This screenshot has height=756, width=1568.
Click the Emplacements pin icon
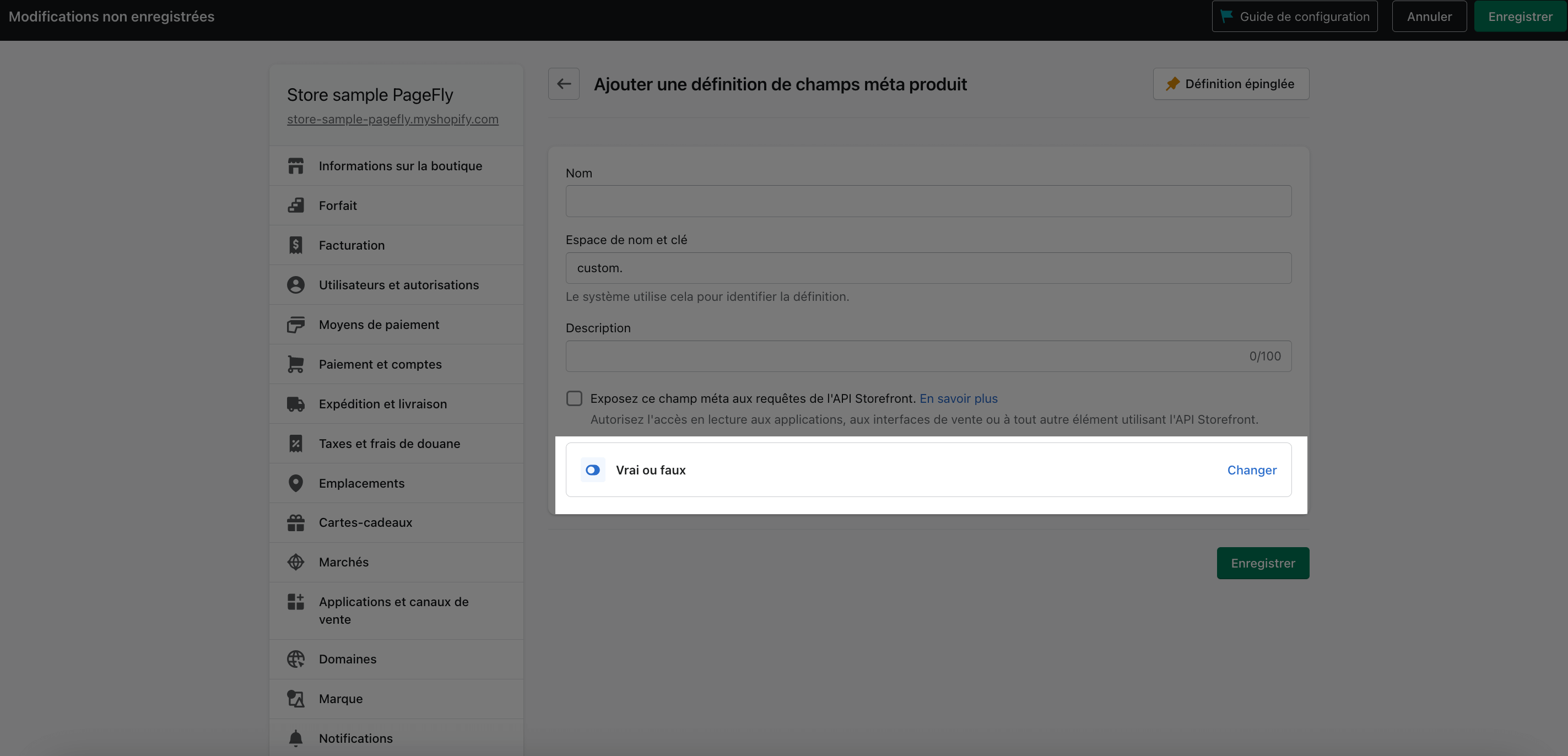pos(296,483)
